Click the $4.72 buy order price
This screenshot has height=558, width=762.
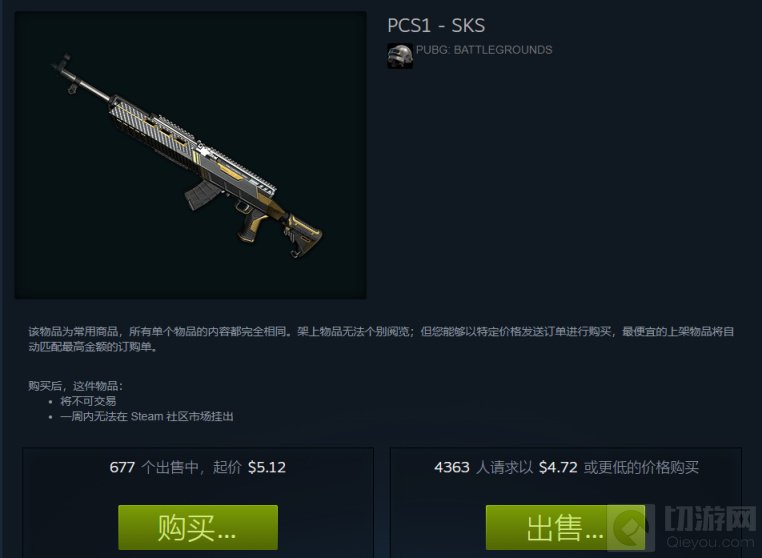[x=558, y=468]
